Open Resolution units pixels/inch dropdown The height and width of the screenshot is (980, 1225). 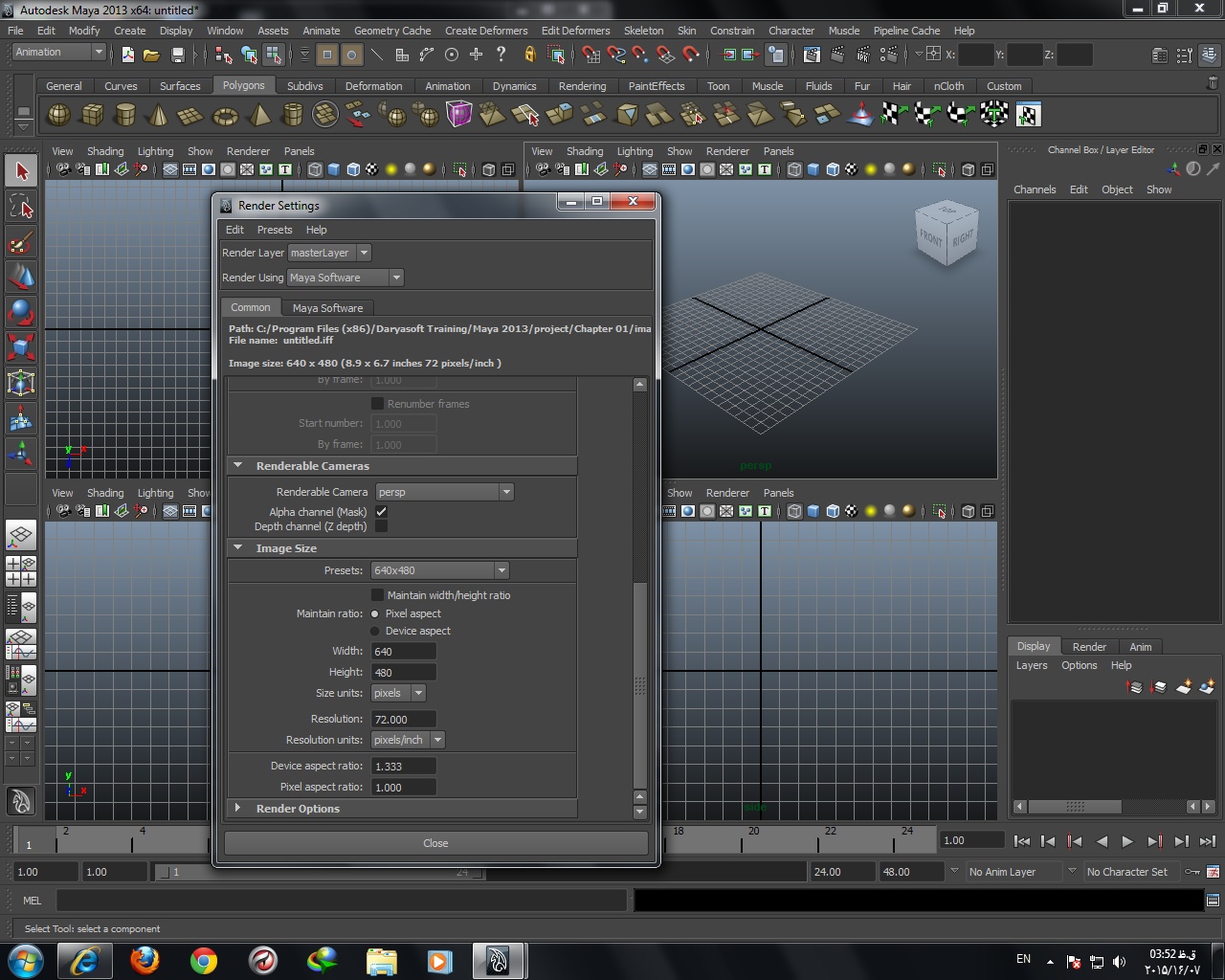(x=408, y=740)
